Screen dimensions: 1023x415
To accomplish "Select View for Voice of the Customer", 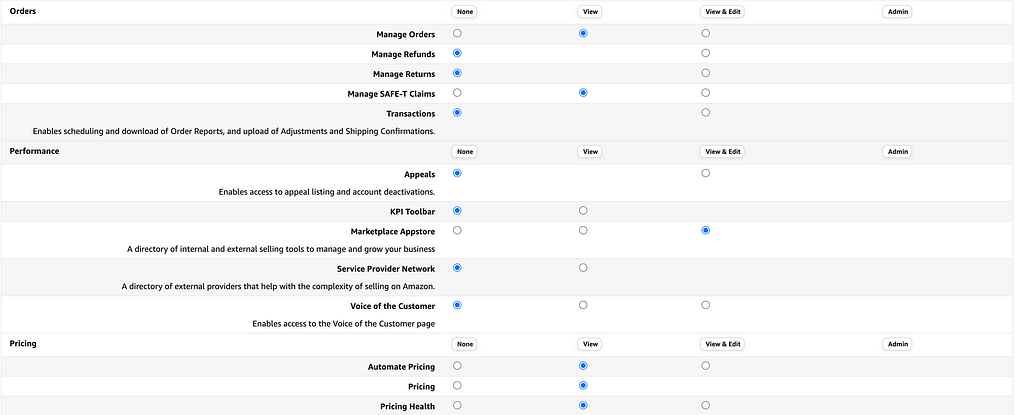I will (583, 305).
